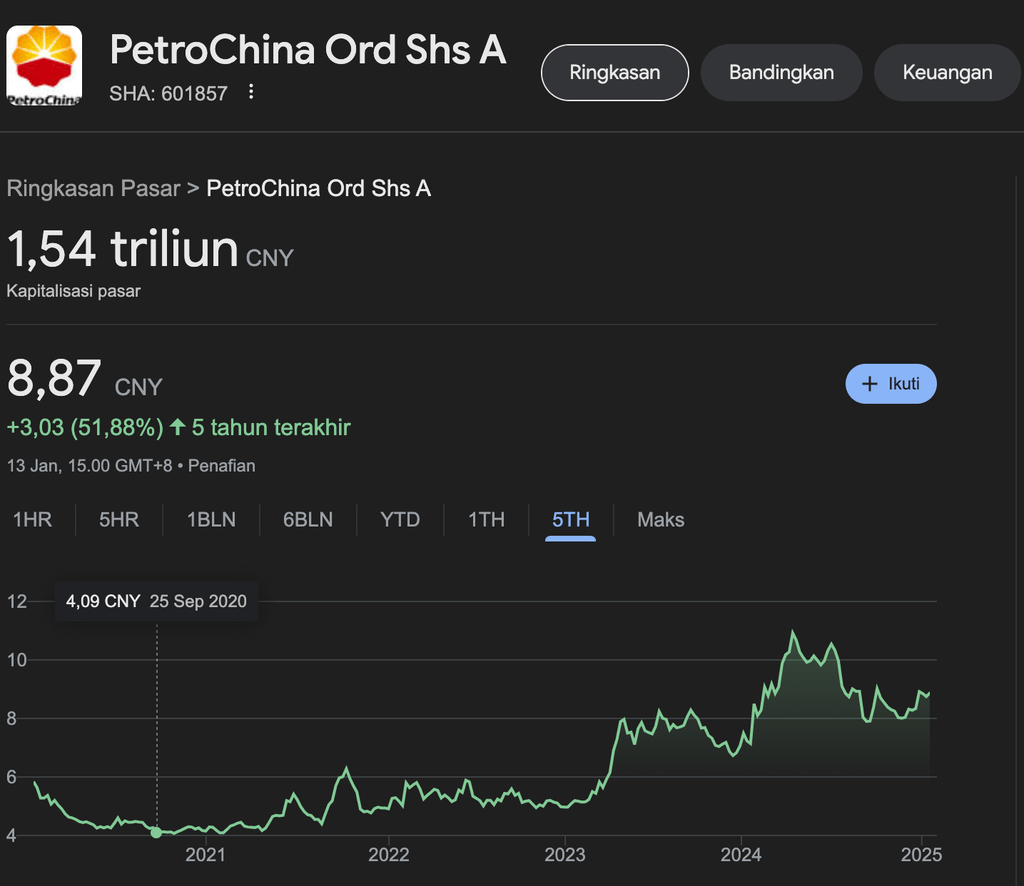Screen dimensions: 1024x886
Task: Select the 5TH time range
Action: pyautogui.click(x=571, y=520)
